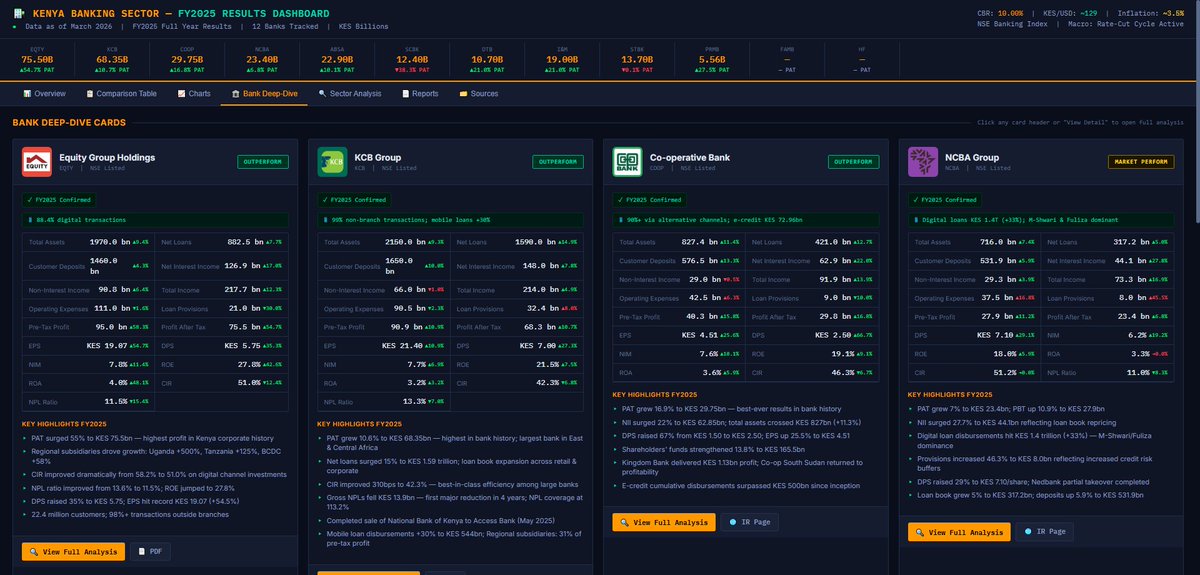
Task: Click KCB Group's OUTPERFORM rating badge
Action: pos(558,161)
